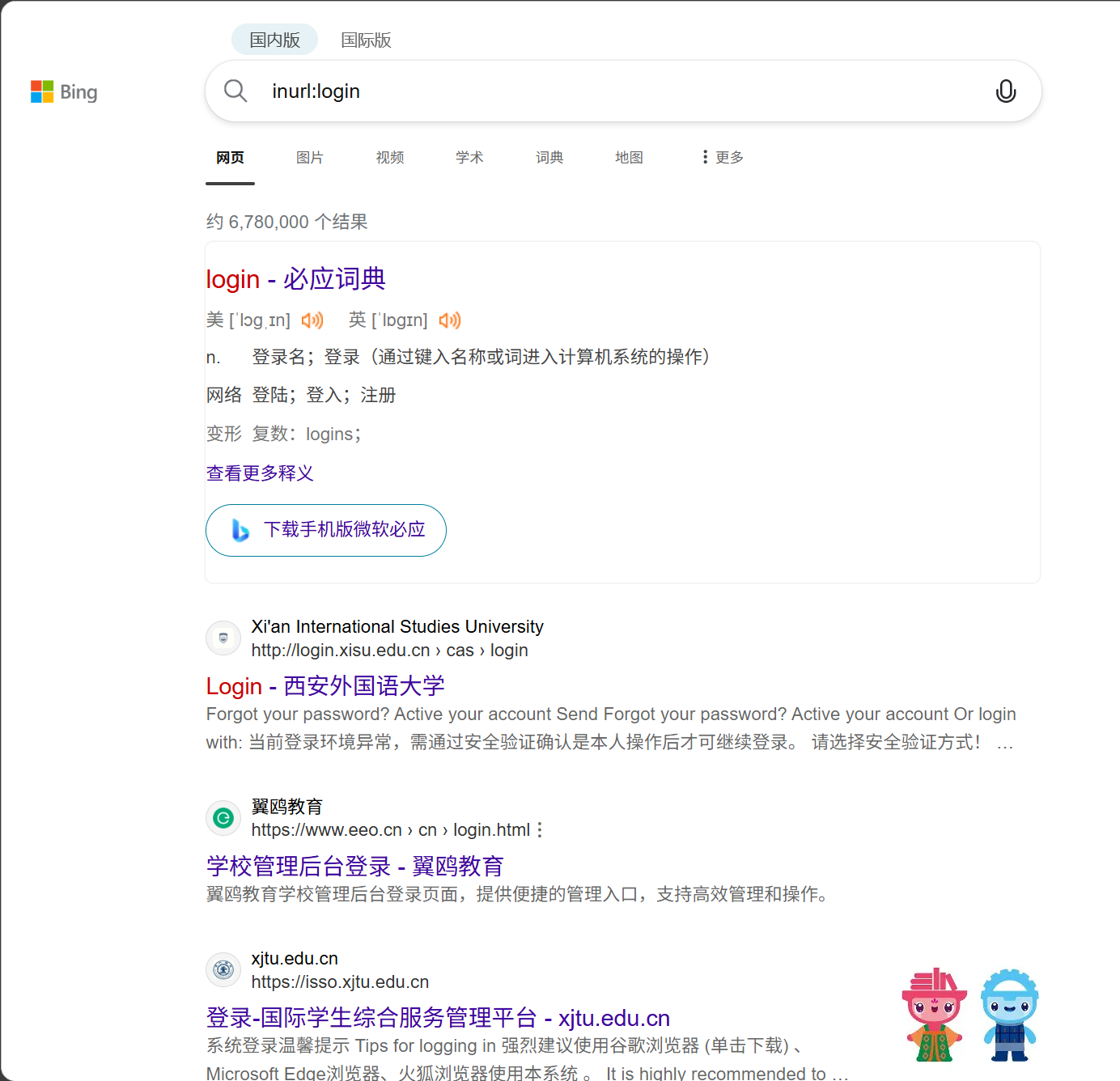This screenshot has width=1120, height=1081.
Task: Click the Bing logo
Action: pos(64,91)
